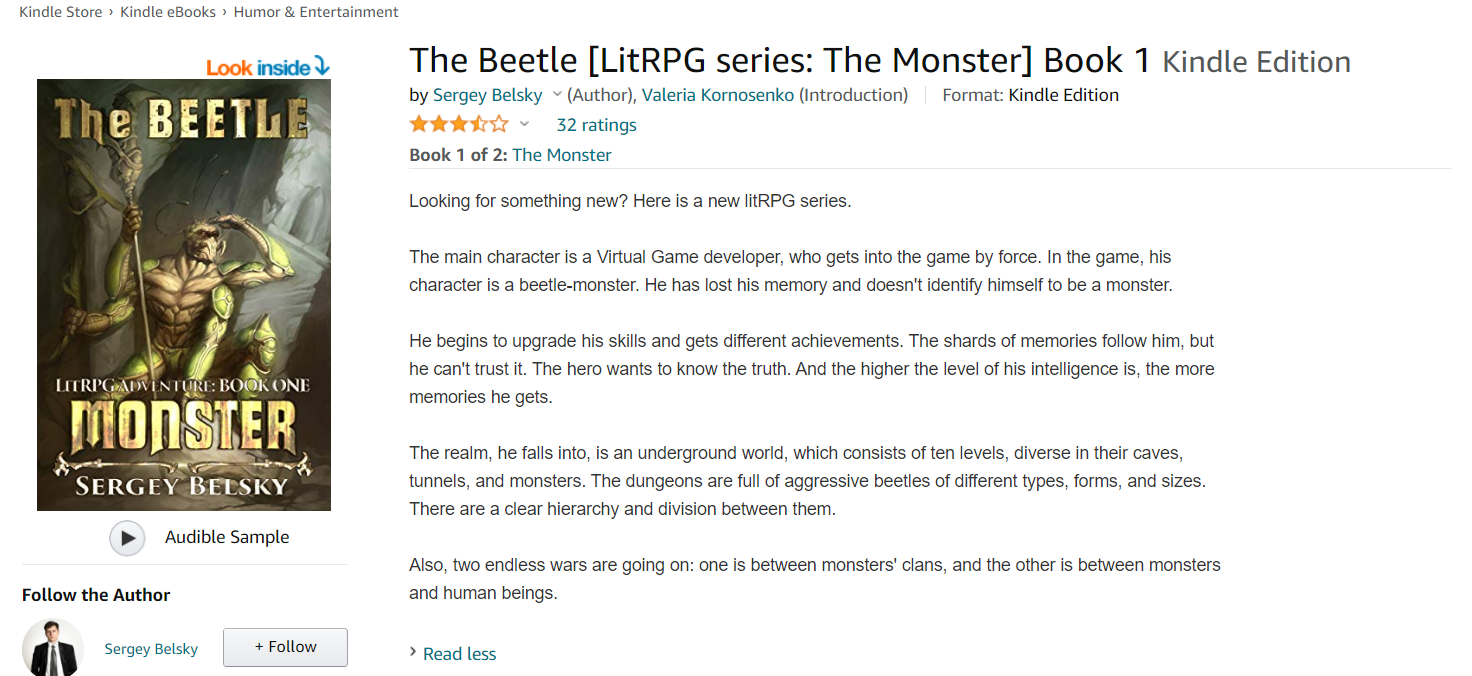This screenshot has height=676, width=1472.
Task: Click Sergey Belsky name under Follow the Author
Action: tap(151, 649)
